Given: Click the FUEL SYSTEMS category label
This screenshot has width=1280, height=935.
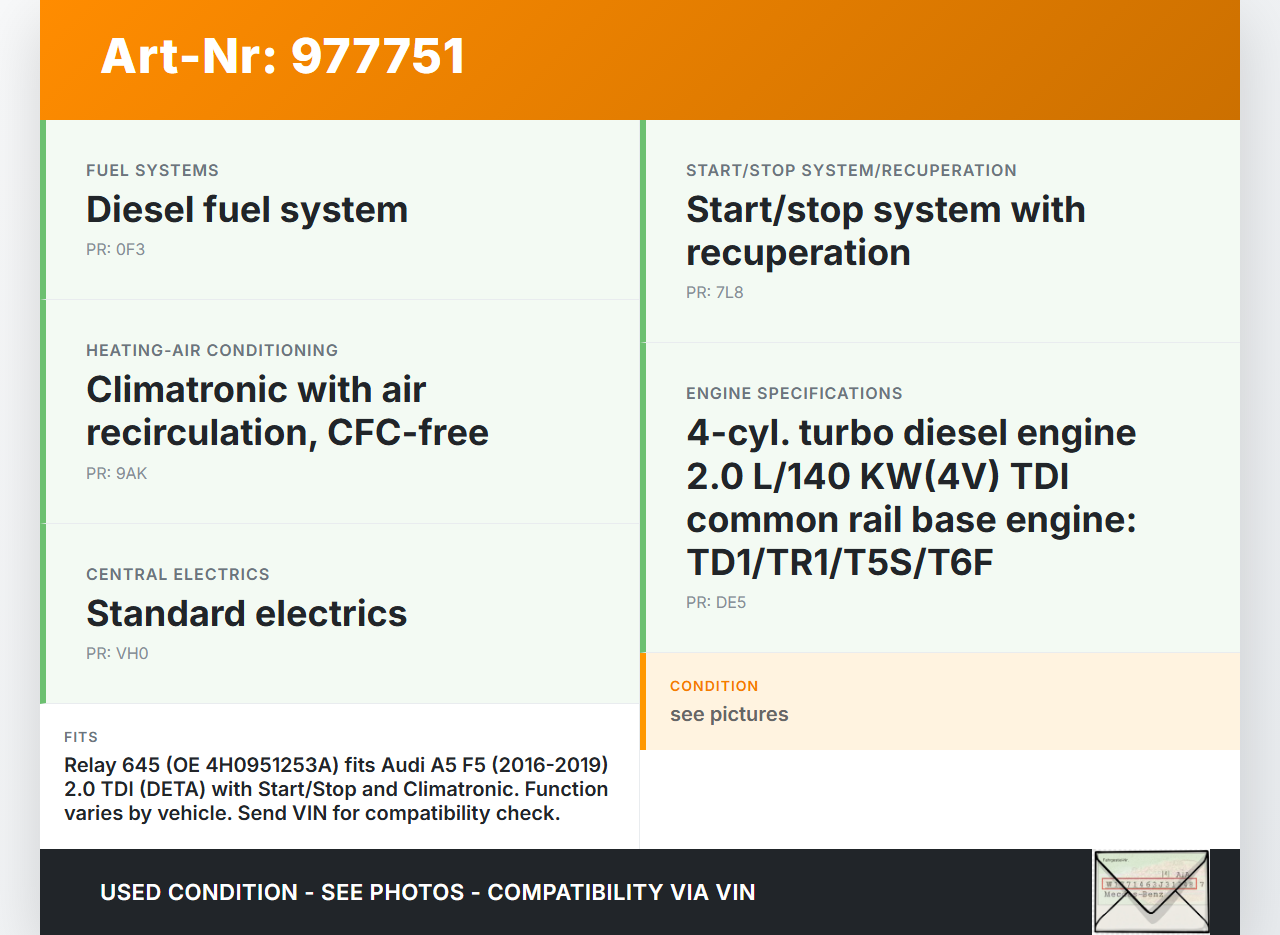Looking at the screenshot, I should pyautogui.click(x=152, y=170).
